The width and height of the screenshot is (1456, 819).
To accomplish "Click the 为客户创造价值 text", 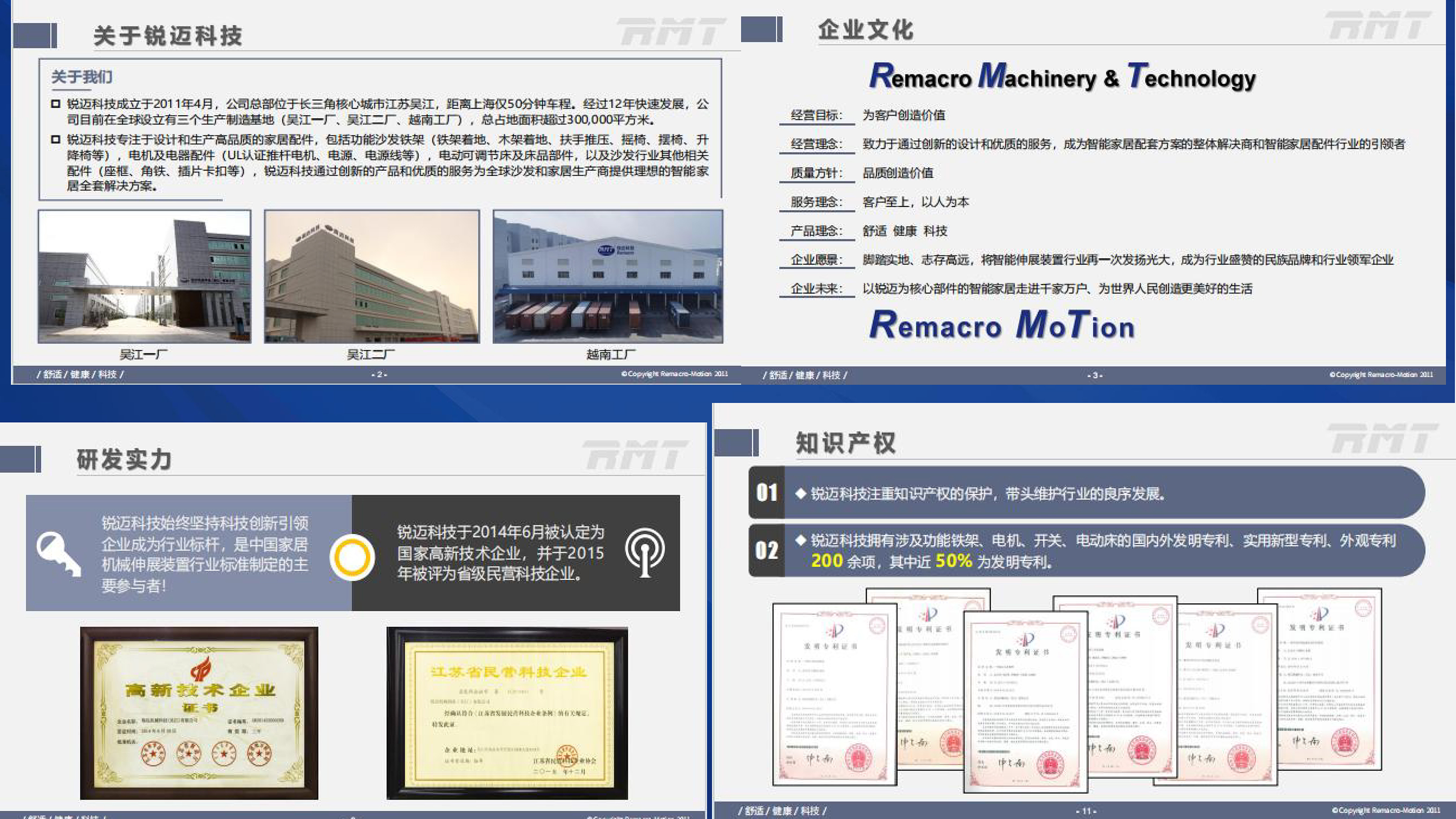I will point(904,115).
